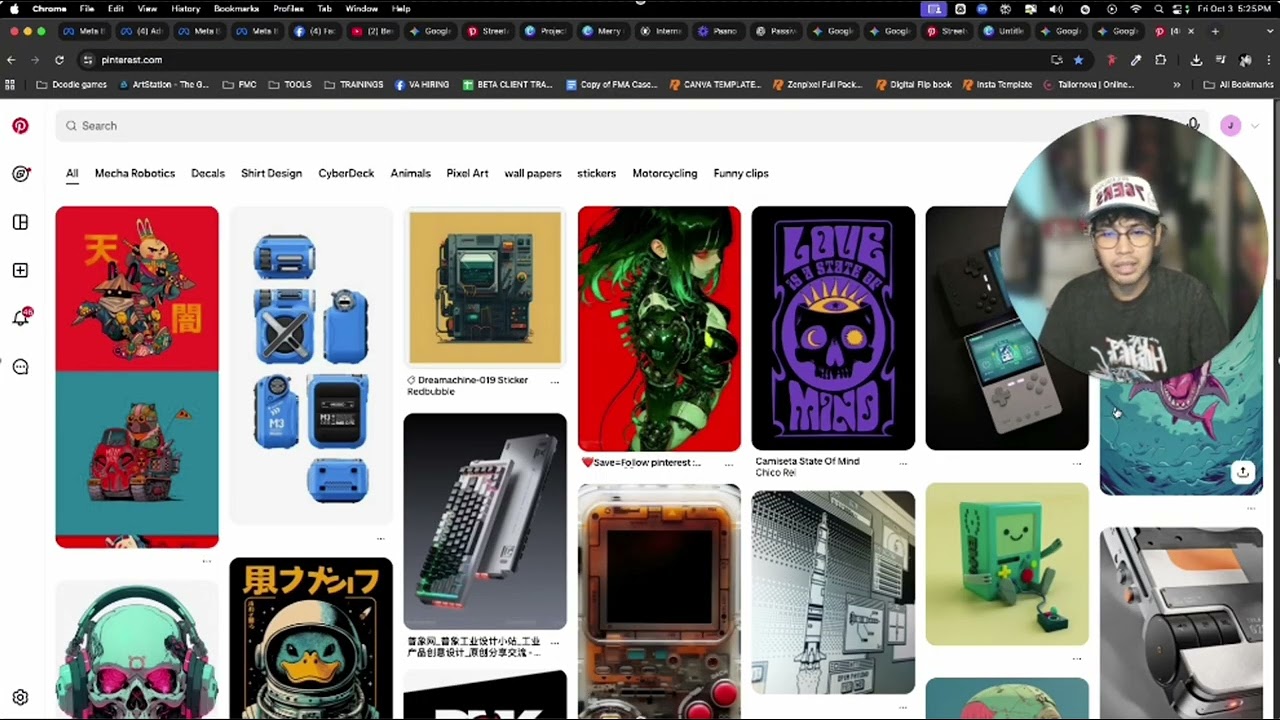Click the Camiseta State Of Mind title

click(807, 467)
